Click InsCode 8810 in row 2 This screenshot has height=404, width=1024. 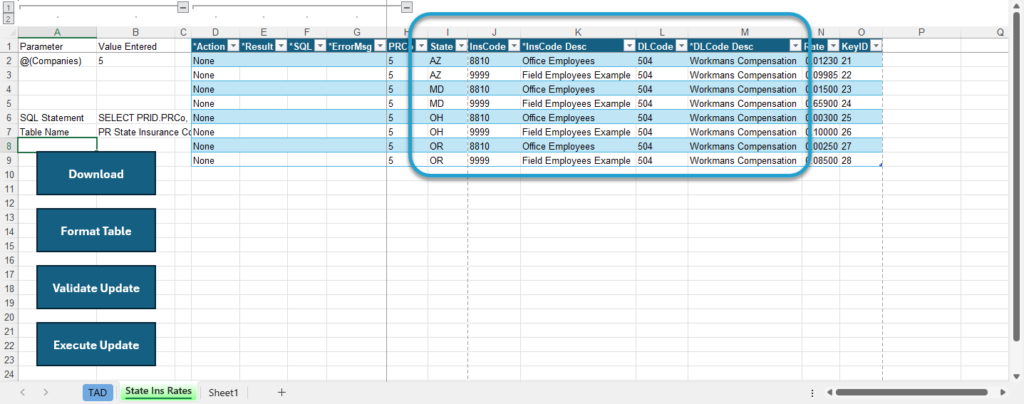pos(494,61)
